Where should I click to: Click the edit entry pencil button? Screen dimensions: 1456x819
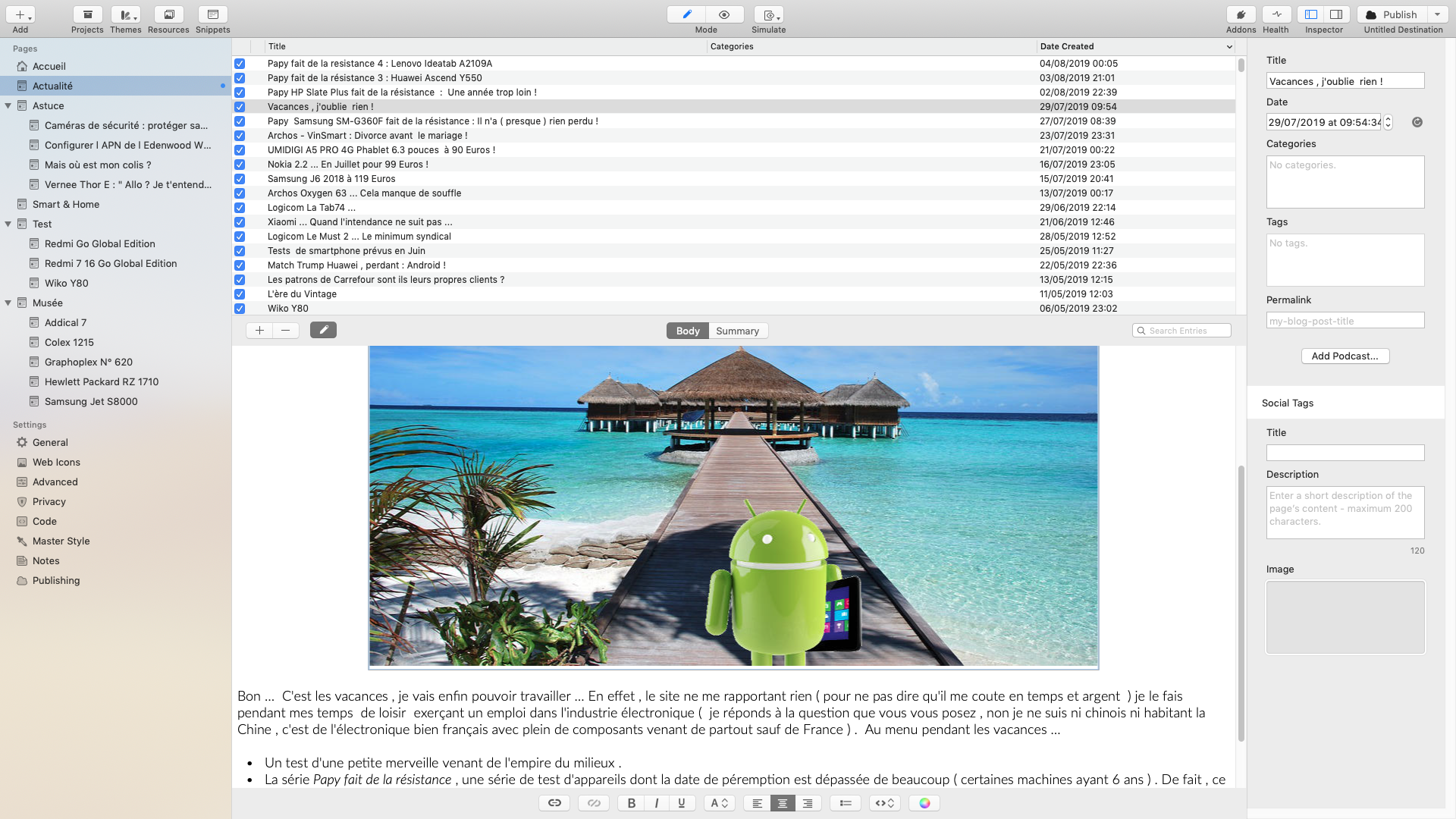[x=323, y=330]
